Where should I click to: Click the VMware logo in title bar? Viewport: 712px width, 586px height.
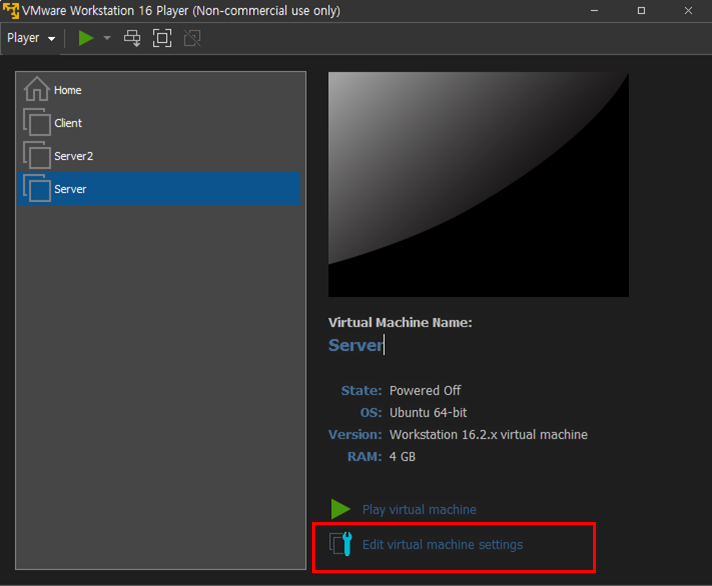click(11, 10)
